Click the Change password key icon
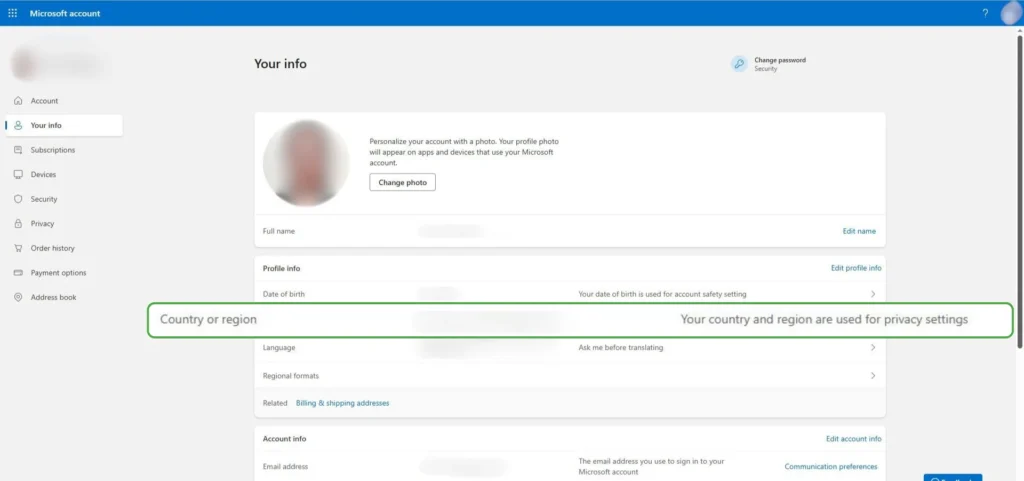The height and width of the screenshot is (481, 1024). point(739,64)
